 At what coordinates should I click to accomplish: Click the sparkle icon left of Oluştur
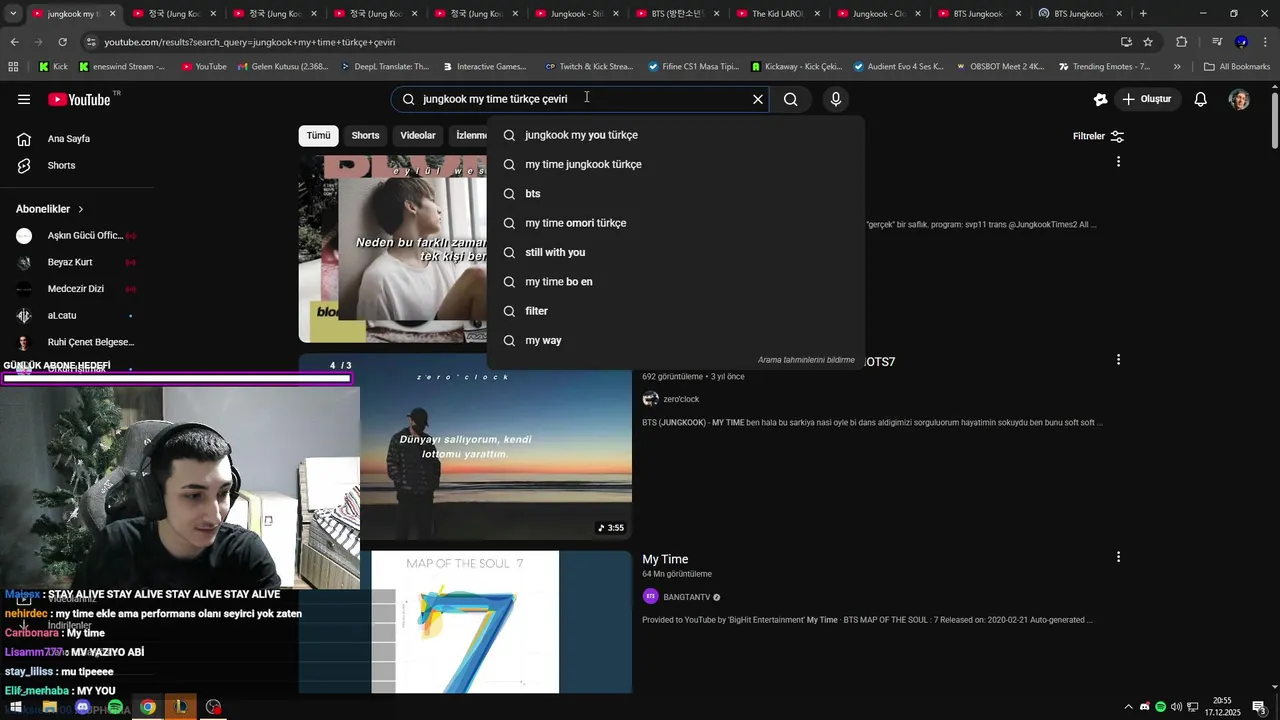pos(1101,99)
